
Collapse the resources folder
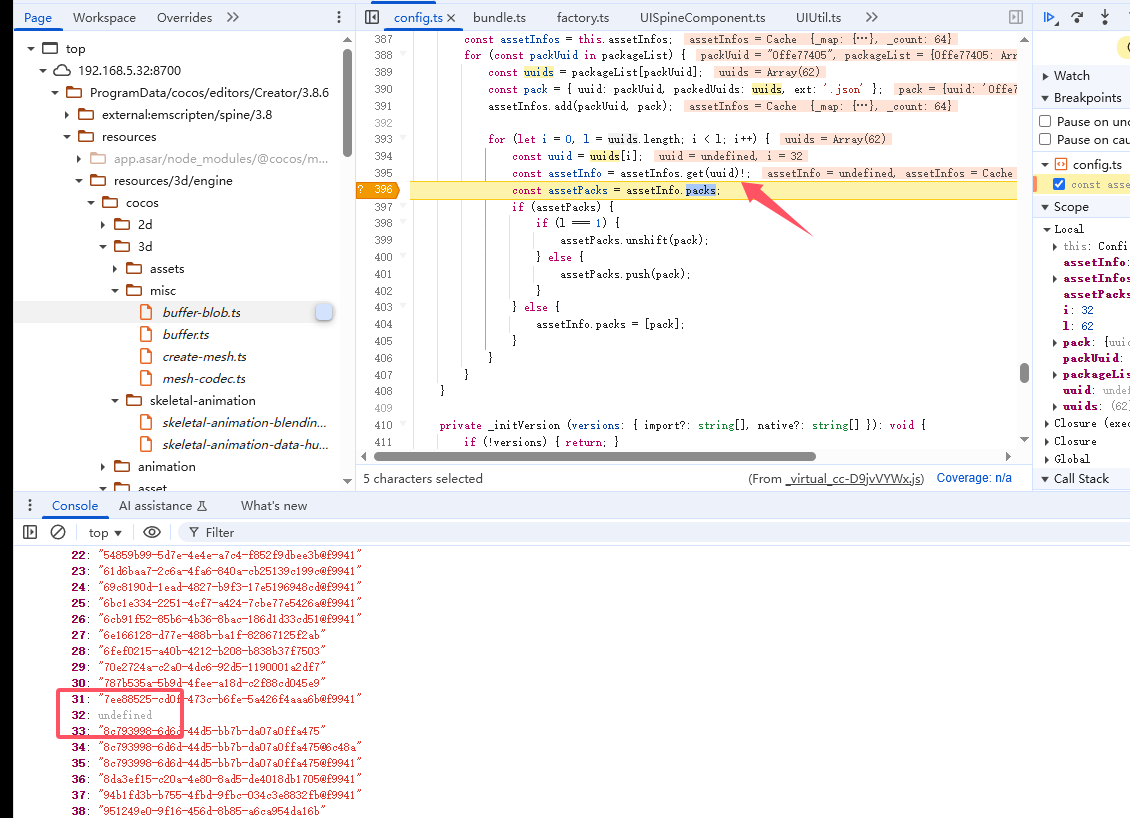click(67, 136)
